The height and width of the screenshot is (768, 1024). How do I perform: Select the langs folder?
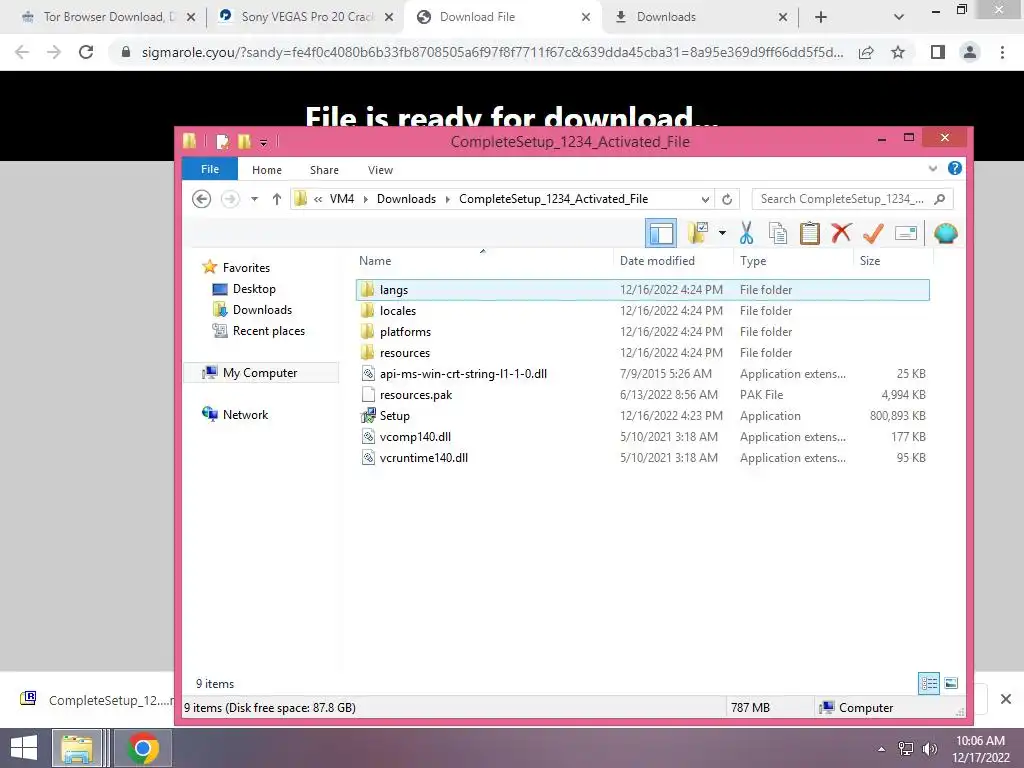coord(643,290)
